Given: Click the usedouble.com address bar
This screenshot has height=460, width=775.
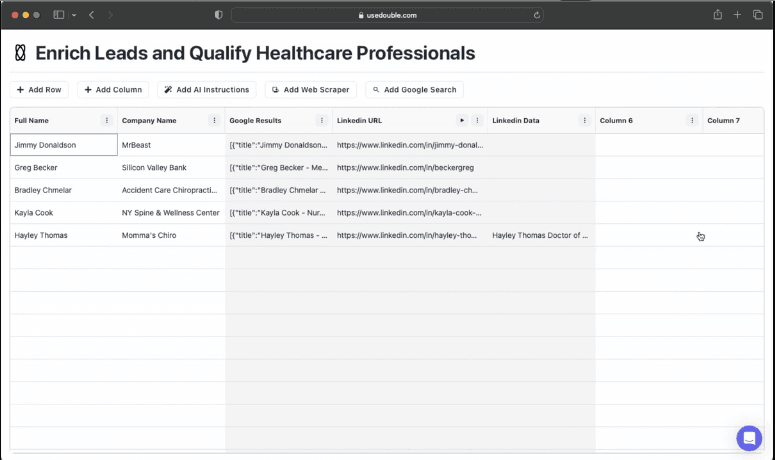Looking at the screenshot, I should tap(387, 15).
